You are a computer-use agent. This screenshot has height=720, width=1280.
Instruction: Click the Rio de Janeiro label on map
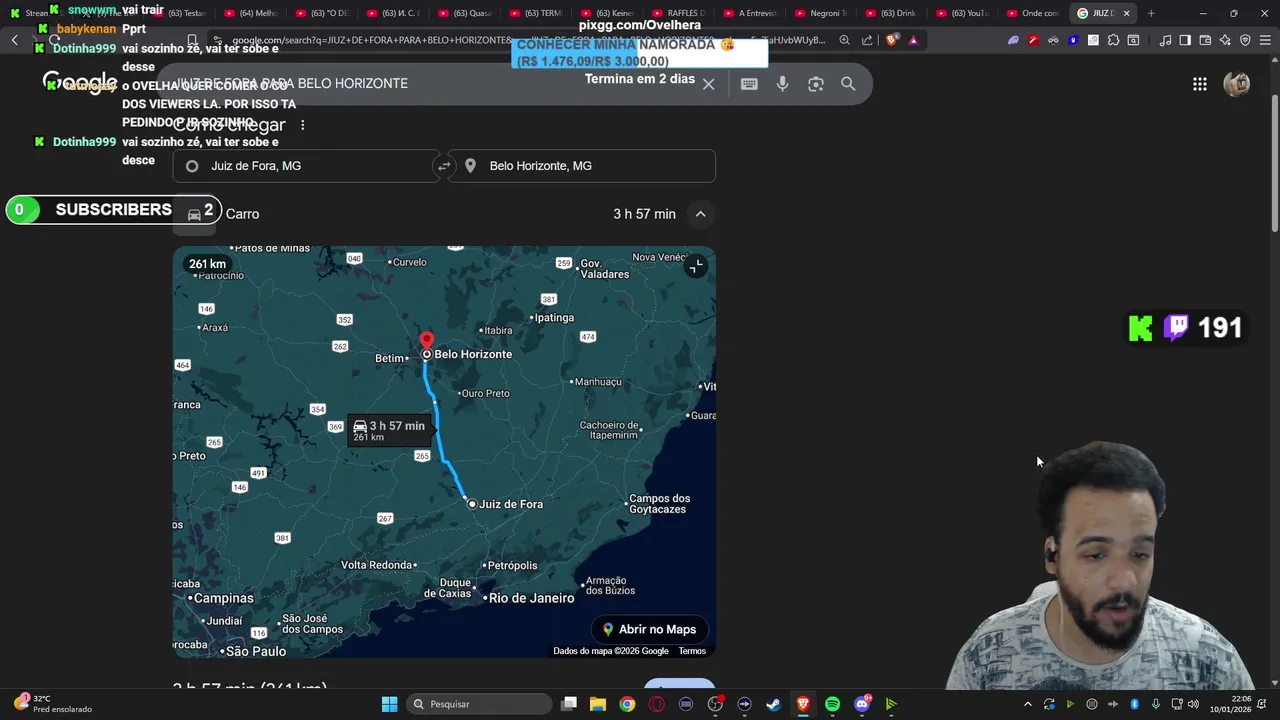pos(530,598)
